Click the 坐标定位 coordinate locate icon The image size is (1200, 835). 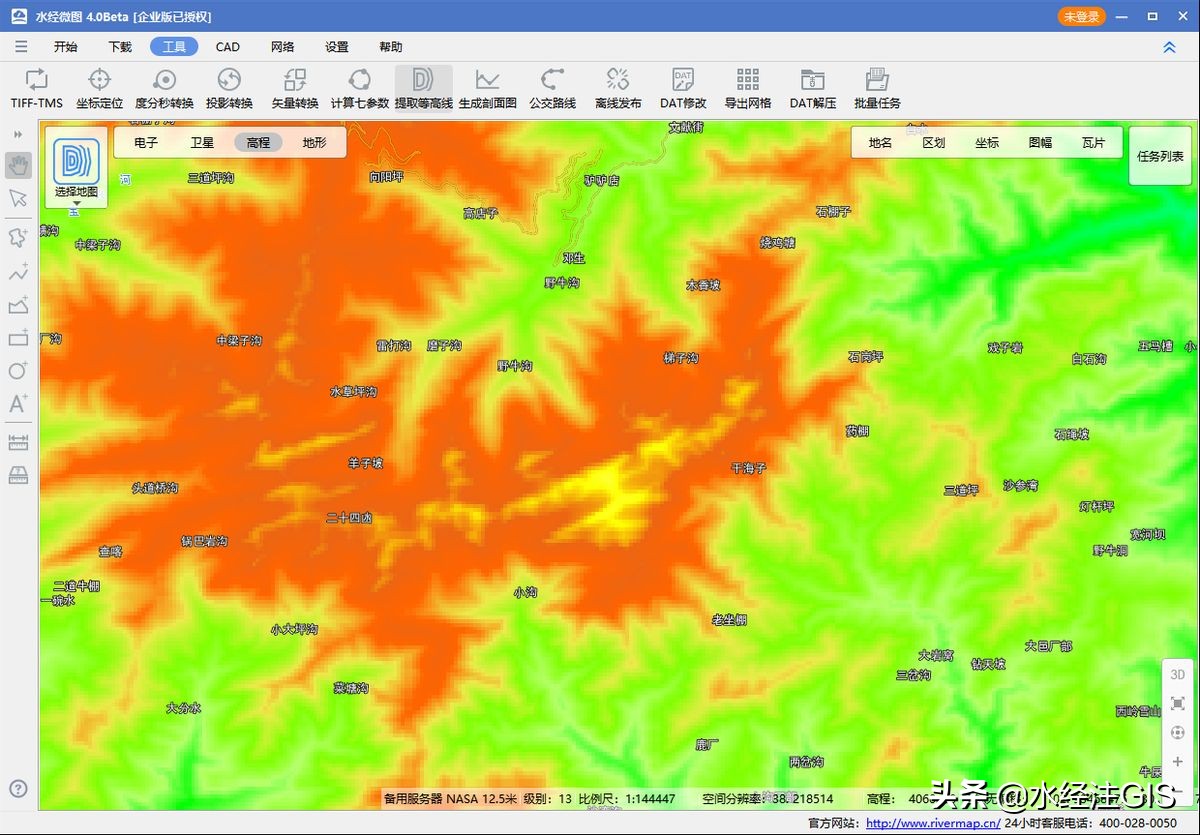point(99,88)
